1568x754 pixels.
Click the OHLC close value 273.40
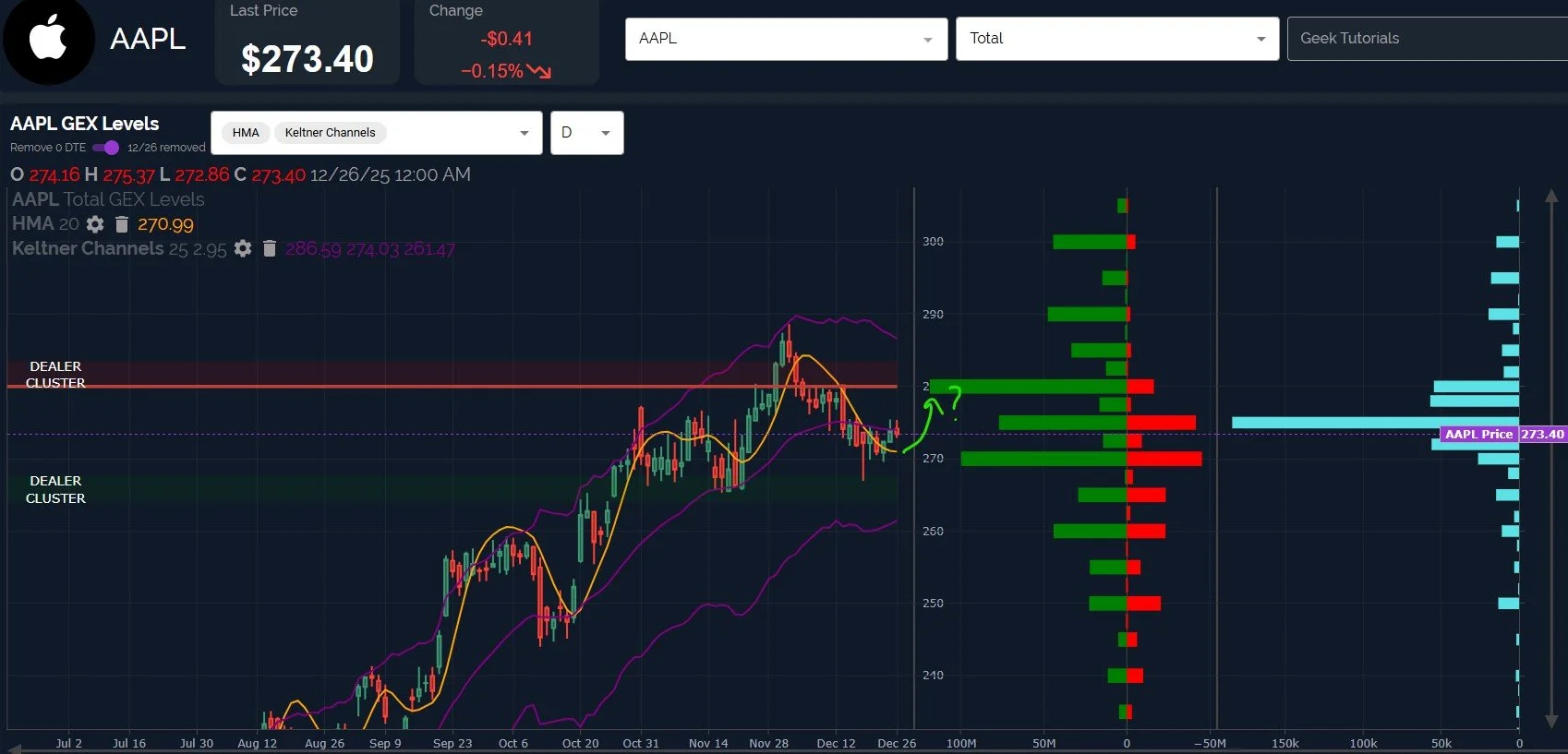278,174
